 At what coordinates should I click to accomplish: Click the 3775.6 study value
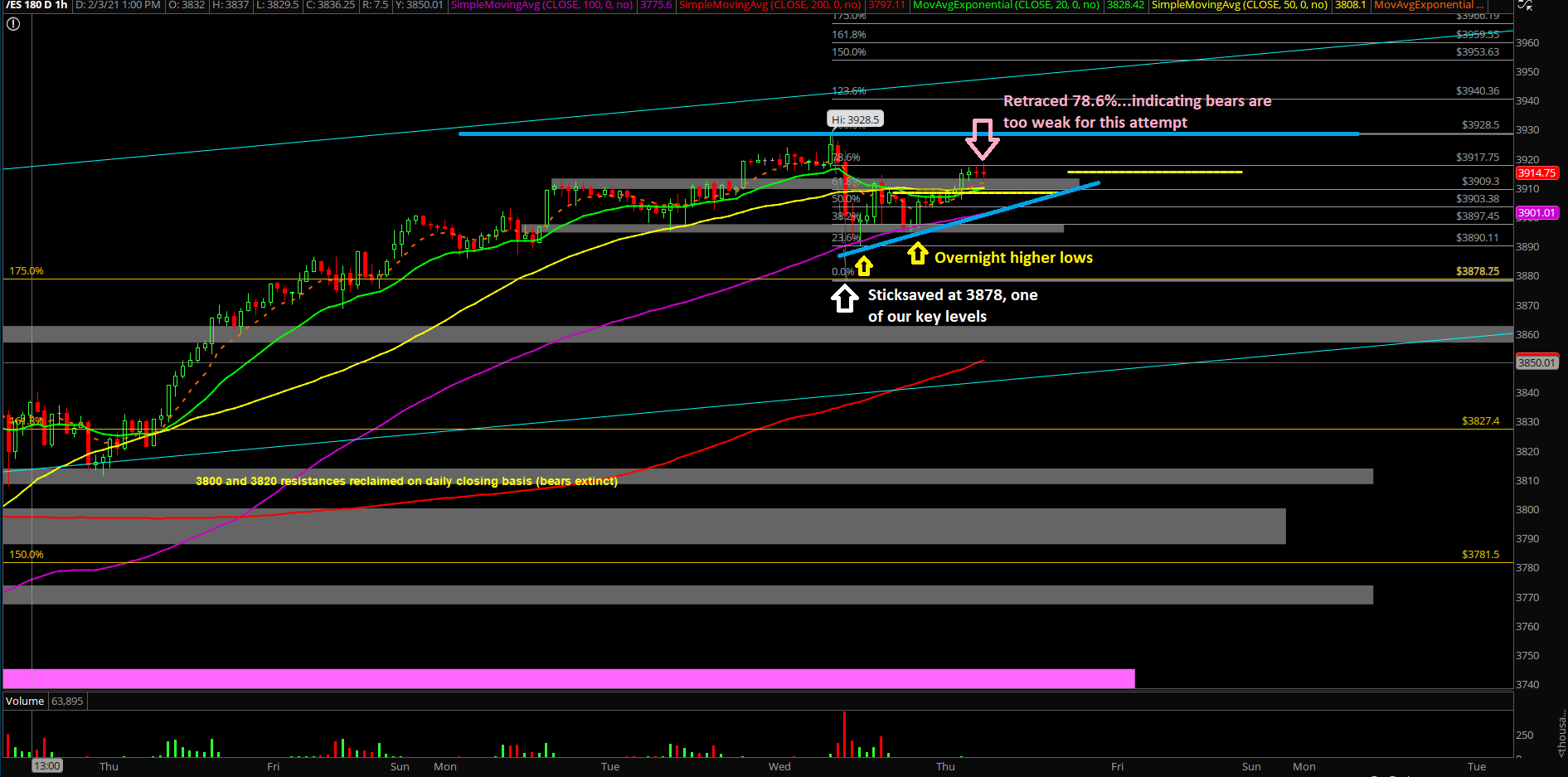pyautogui.click(x=656, y=5)
